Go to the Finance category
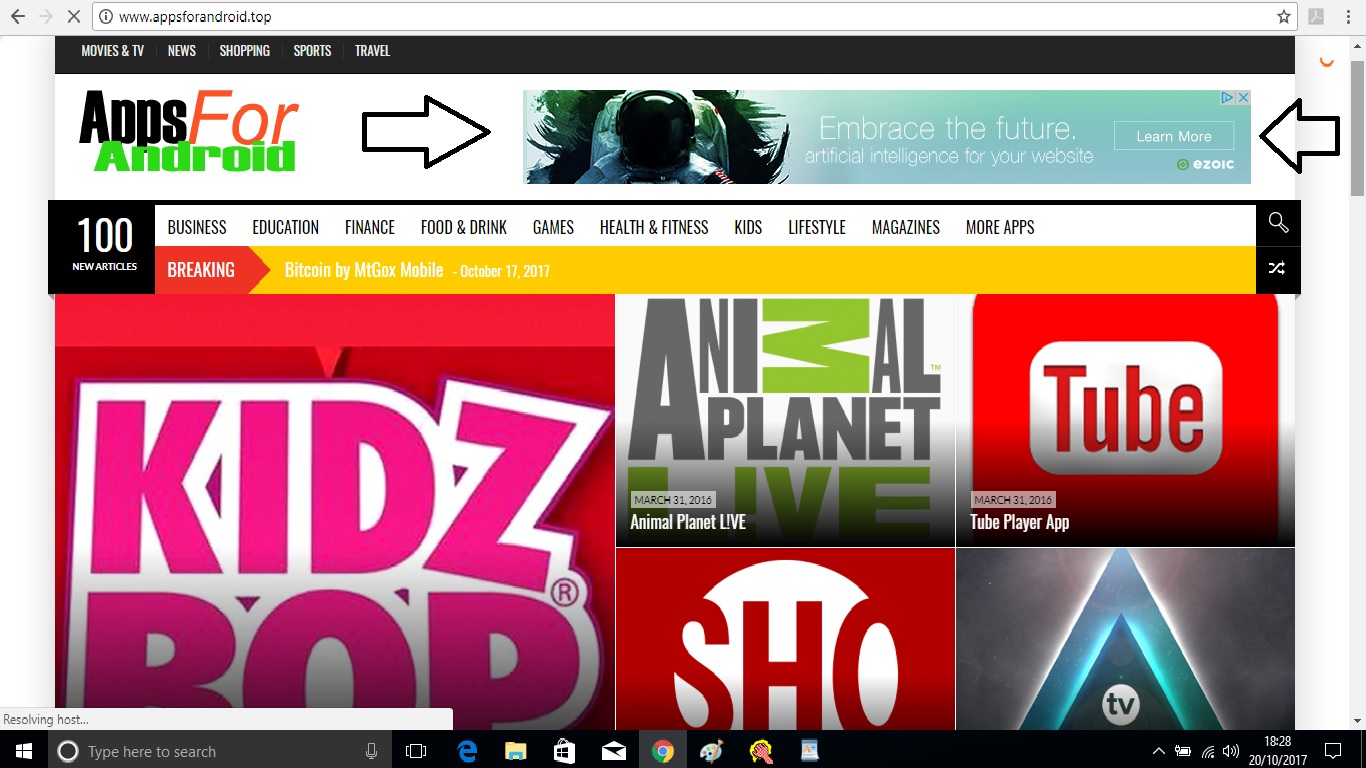The width and height of the screenshot is (1366, 768). coord(370,227)
